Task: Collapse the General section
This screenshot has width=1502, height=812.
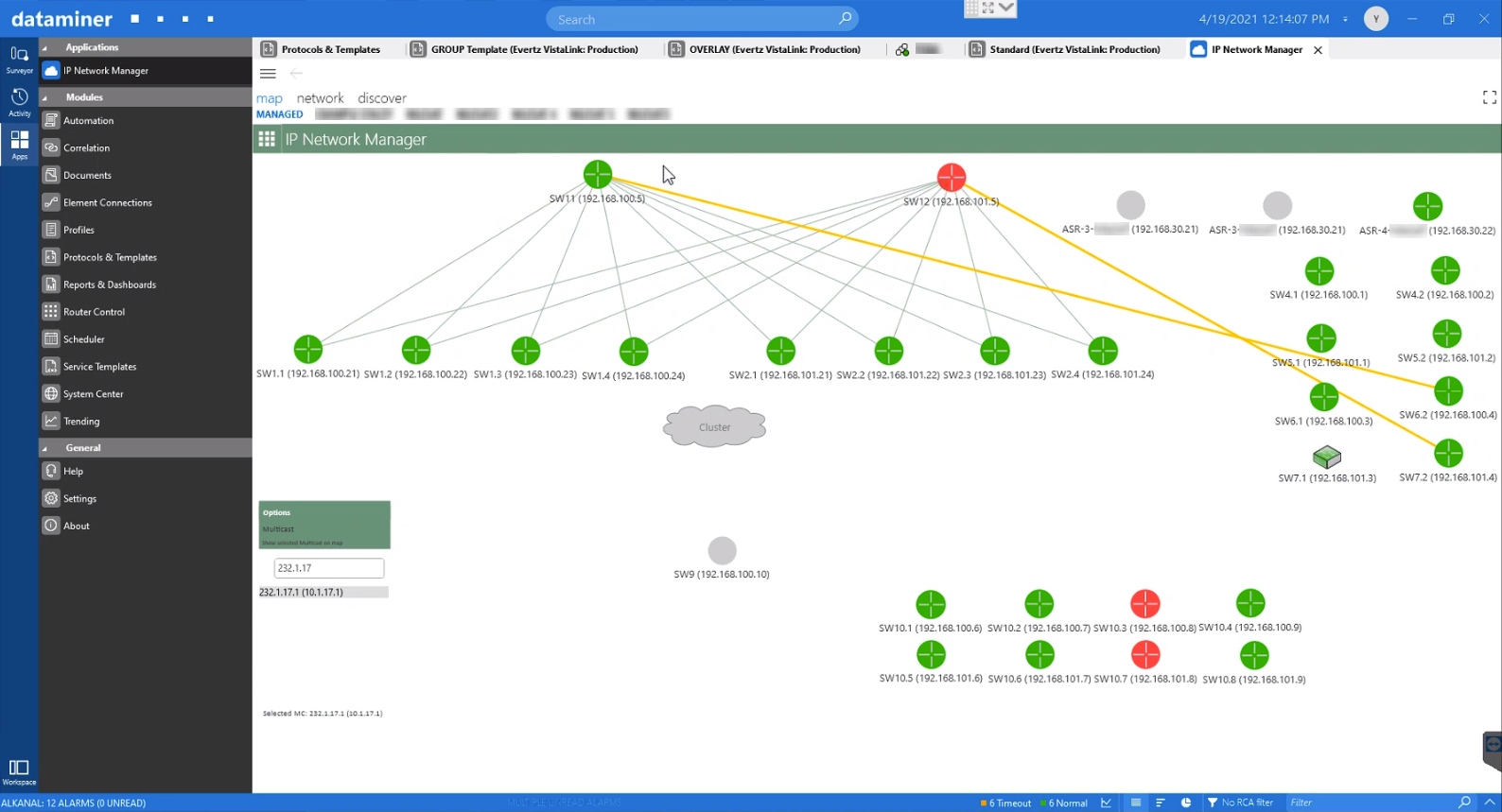Action: click(x=44, y=448)
